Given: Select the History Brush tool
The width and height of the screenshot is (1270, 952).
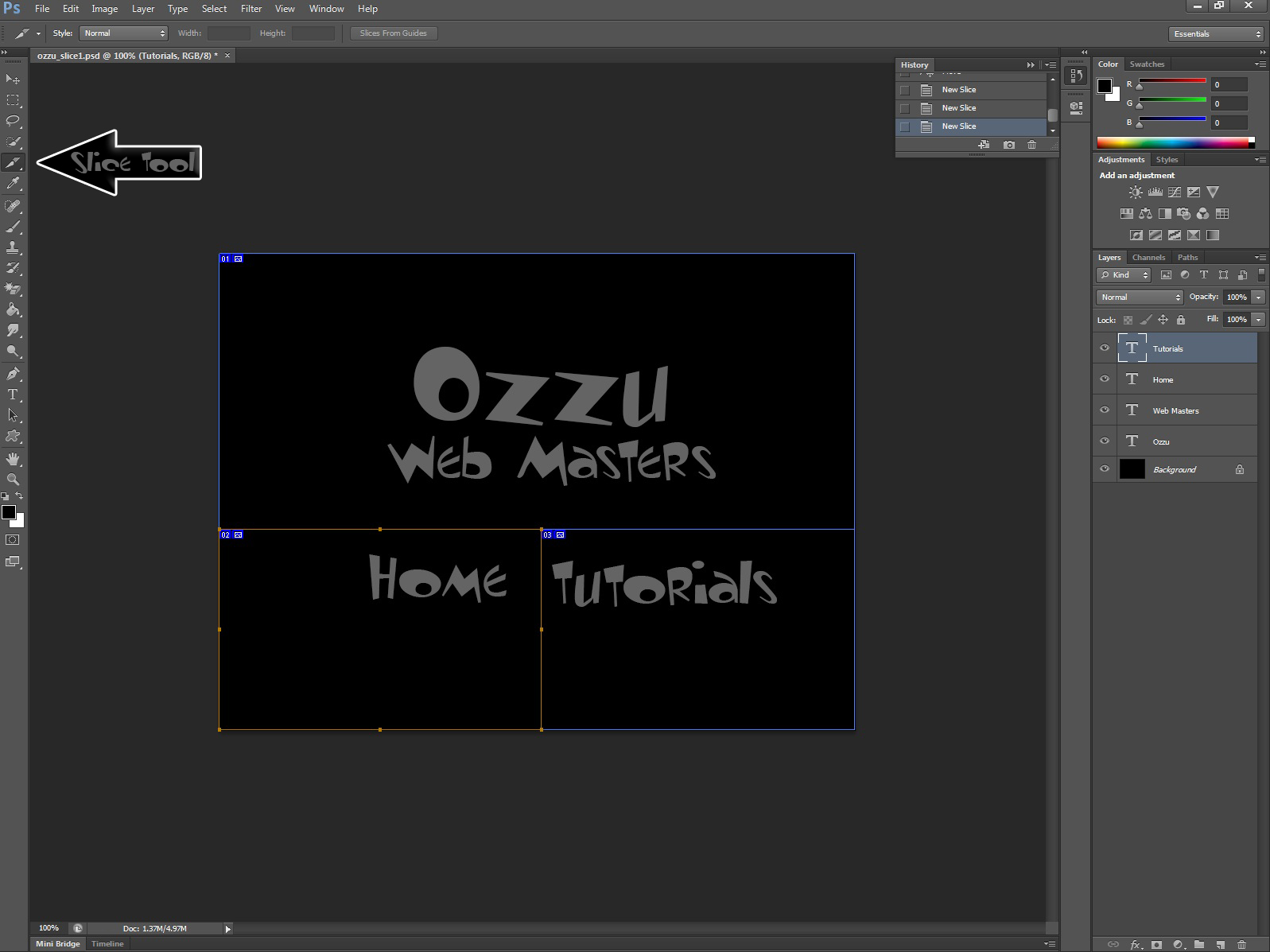Looking at the screenshot, I should tap(13, 268).
